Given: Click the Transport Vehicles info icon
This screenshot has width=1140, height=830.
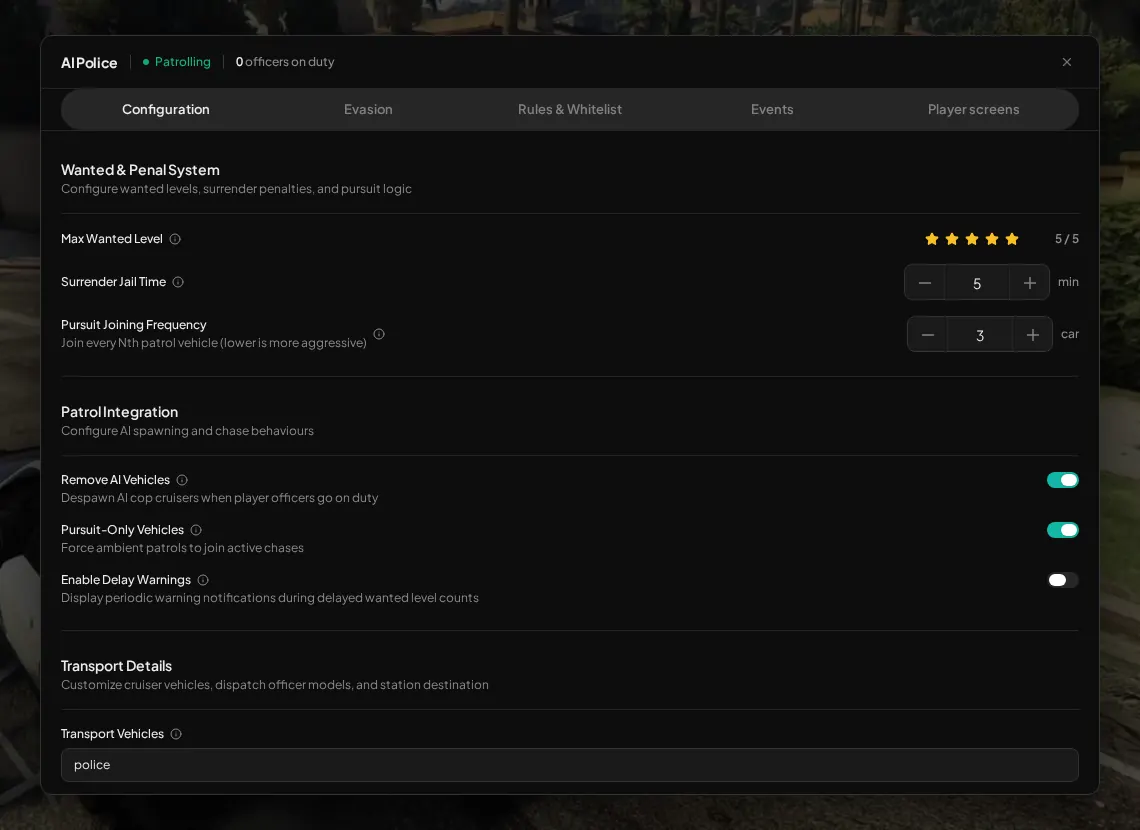Looking at the screenshot, I should 176,734.
